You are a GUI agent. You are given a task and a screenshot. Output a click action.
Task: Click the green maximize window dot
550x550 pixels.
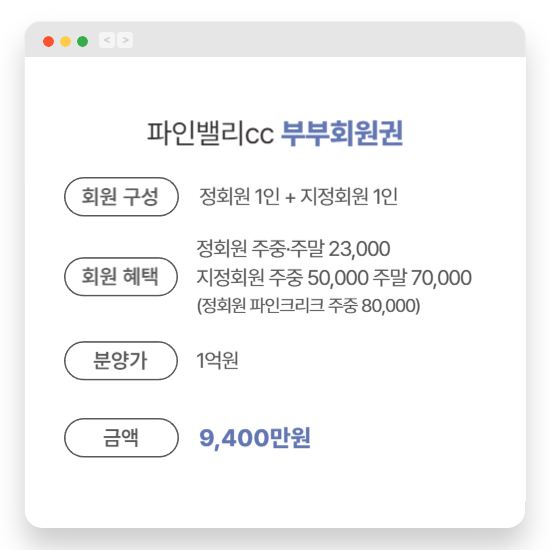coord(82,41)
